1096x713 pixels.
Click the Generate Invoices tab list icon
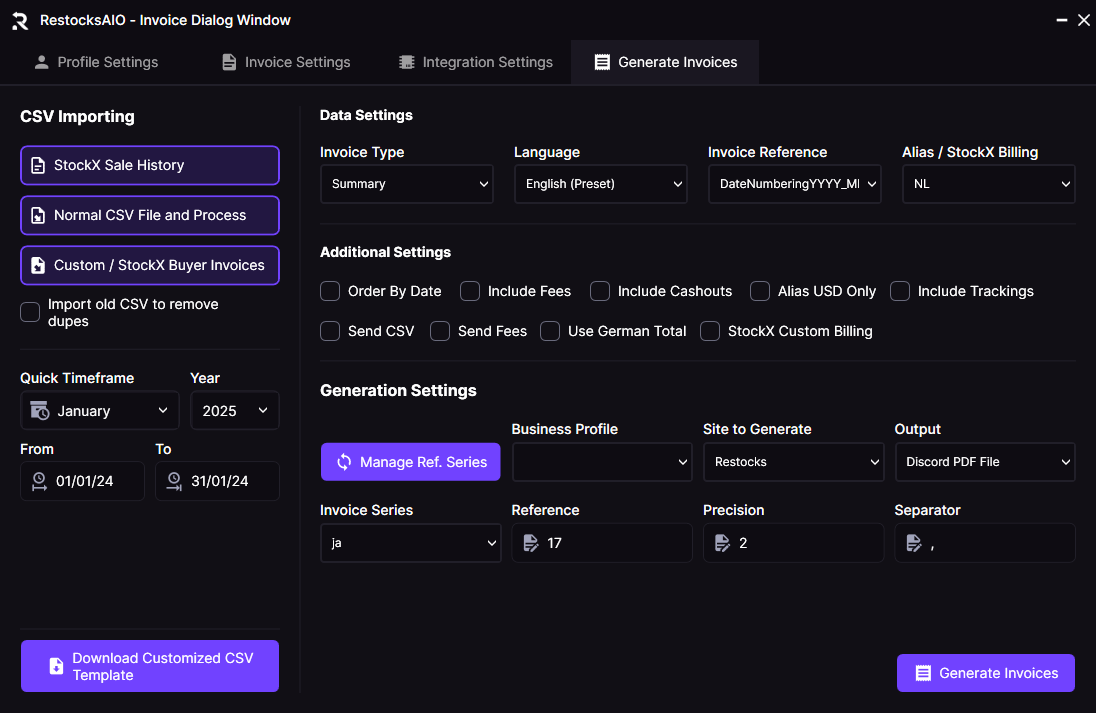coord(602,62)
